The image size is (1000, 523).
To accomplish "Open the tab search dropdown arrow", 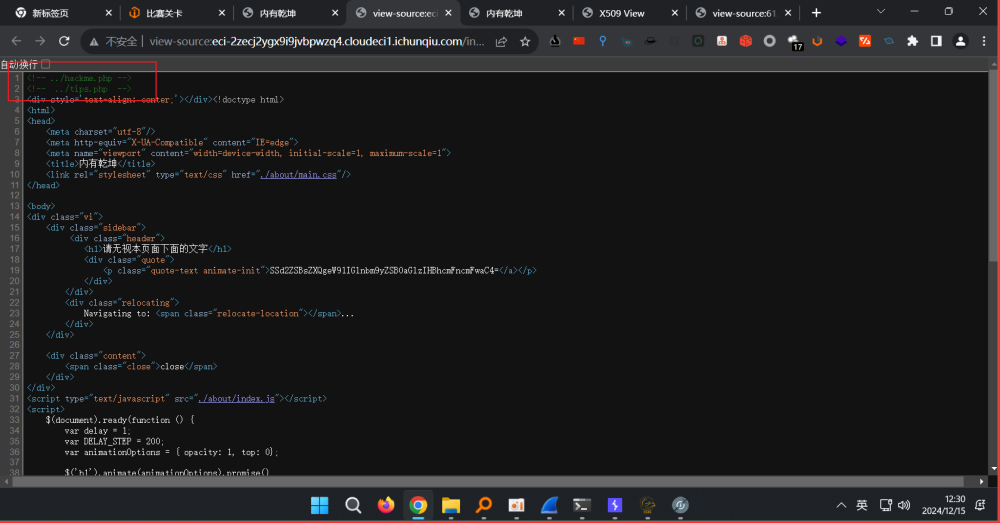I will 881,11.
